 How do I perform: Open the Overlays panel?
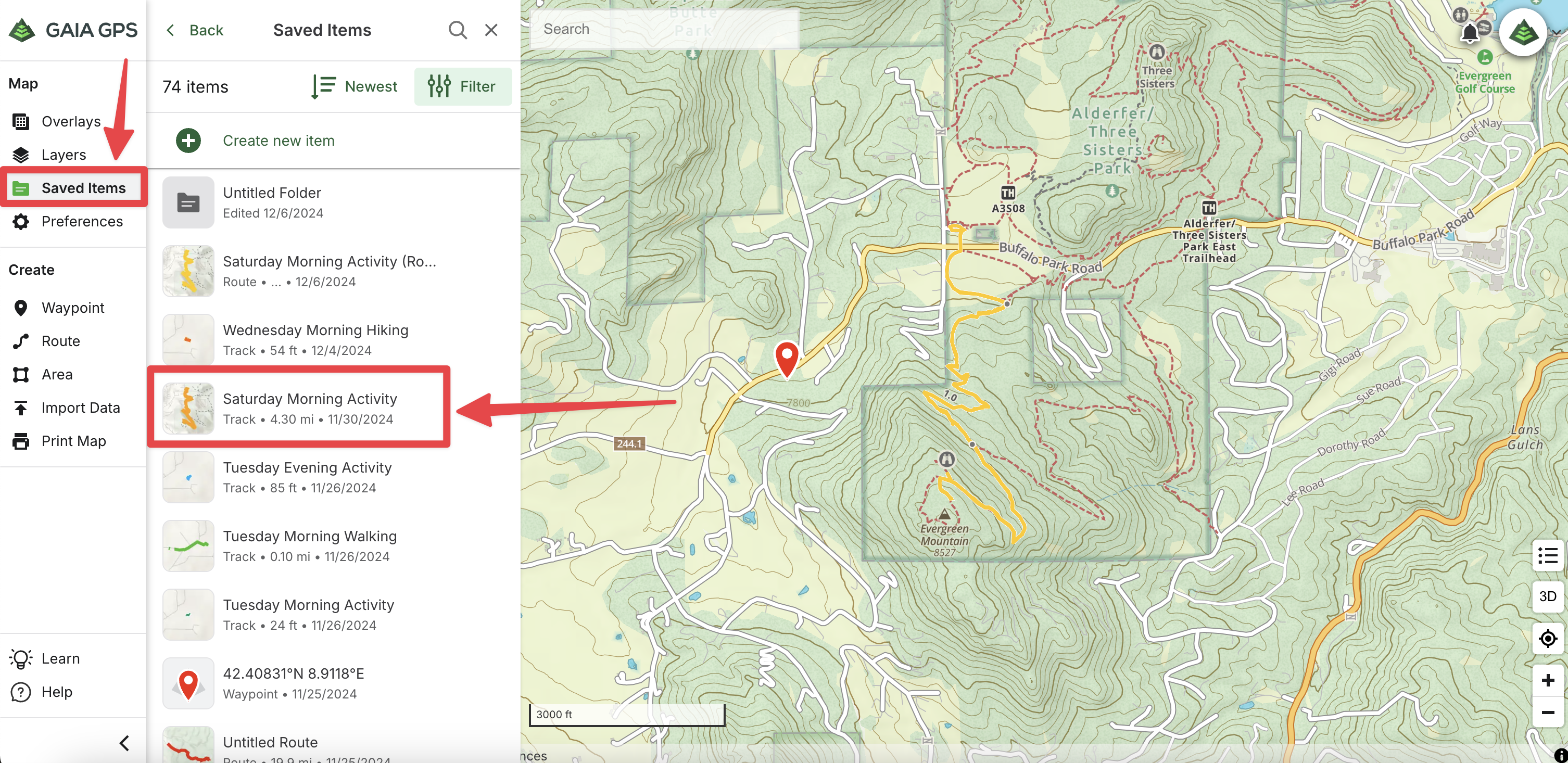(x=70, y=122)
